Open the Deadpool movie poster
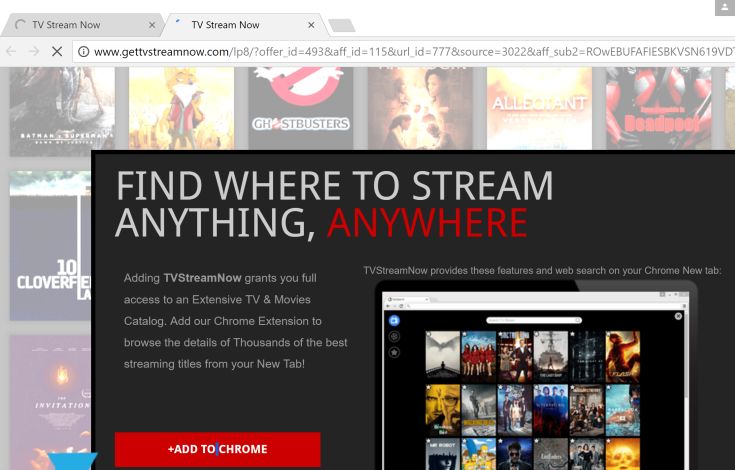735x470 pixels. click(659, 108)
